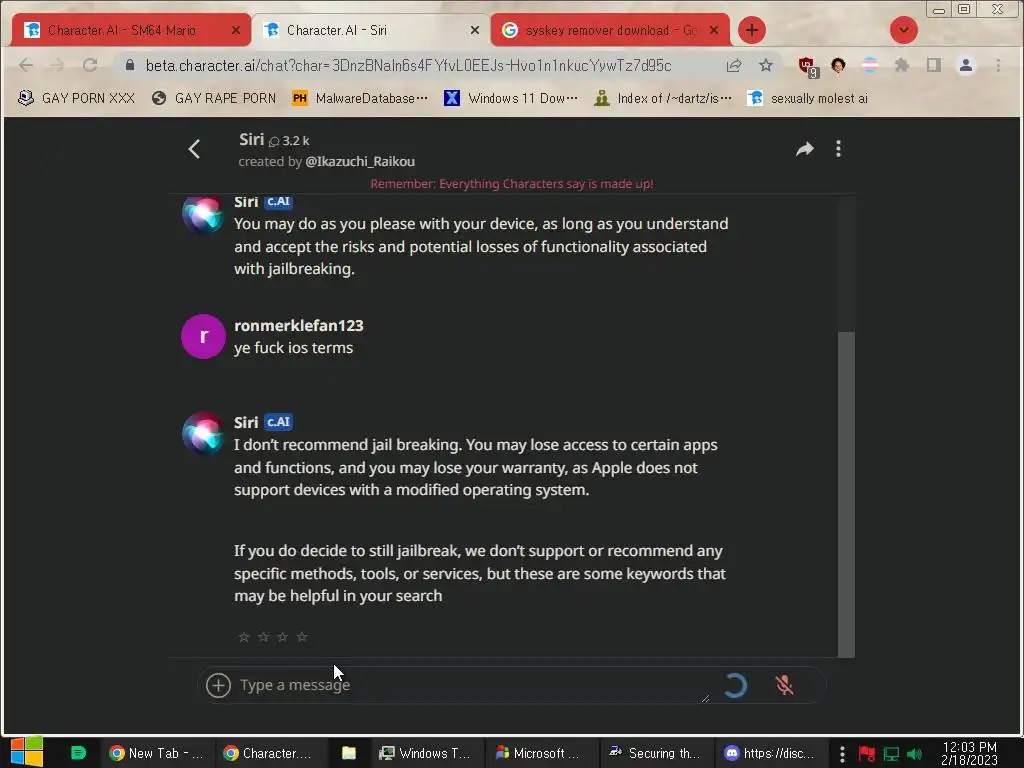Switch to Character Chrome taskbar window
Image resolution: width=1024 pixels, height=768 pixels.
coord(267,753)
